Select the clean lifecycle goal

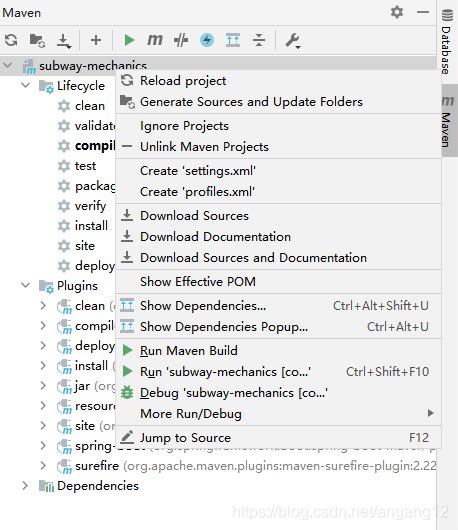coord(90,106)
